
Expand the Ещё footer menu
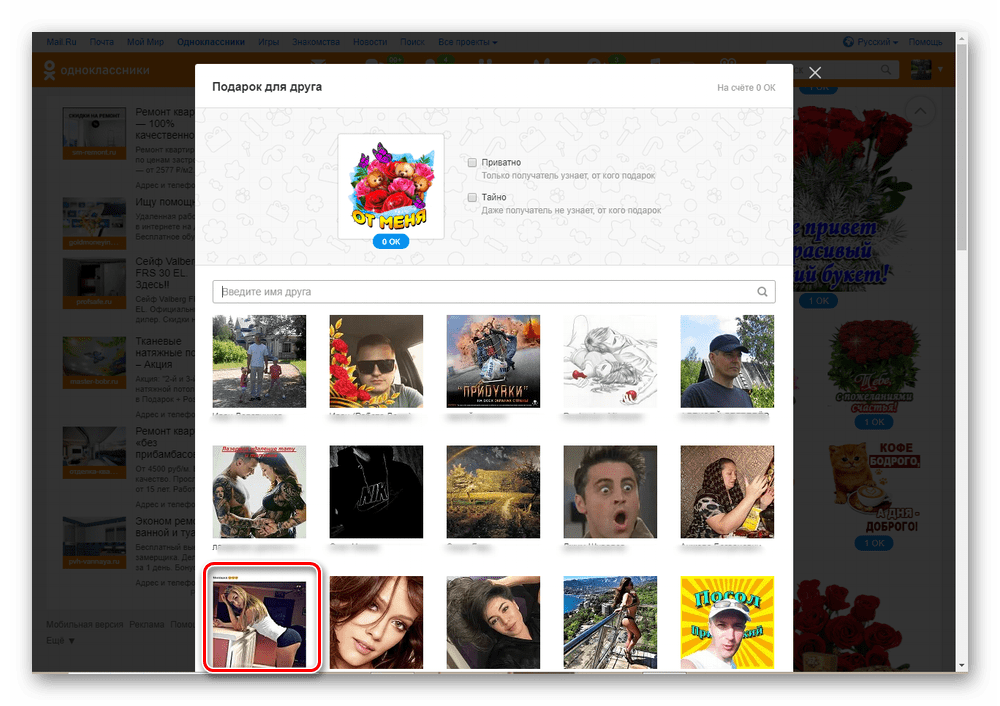click(x=61, y=640)
